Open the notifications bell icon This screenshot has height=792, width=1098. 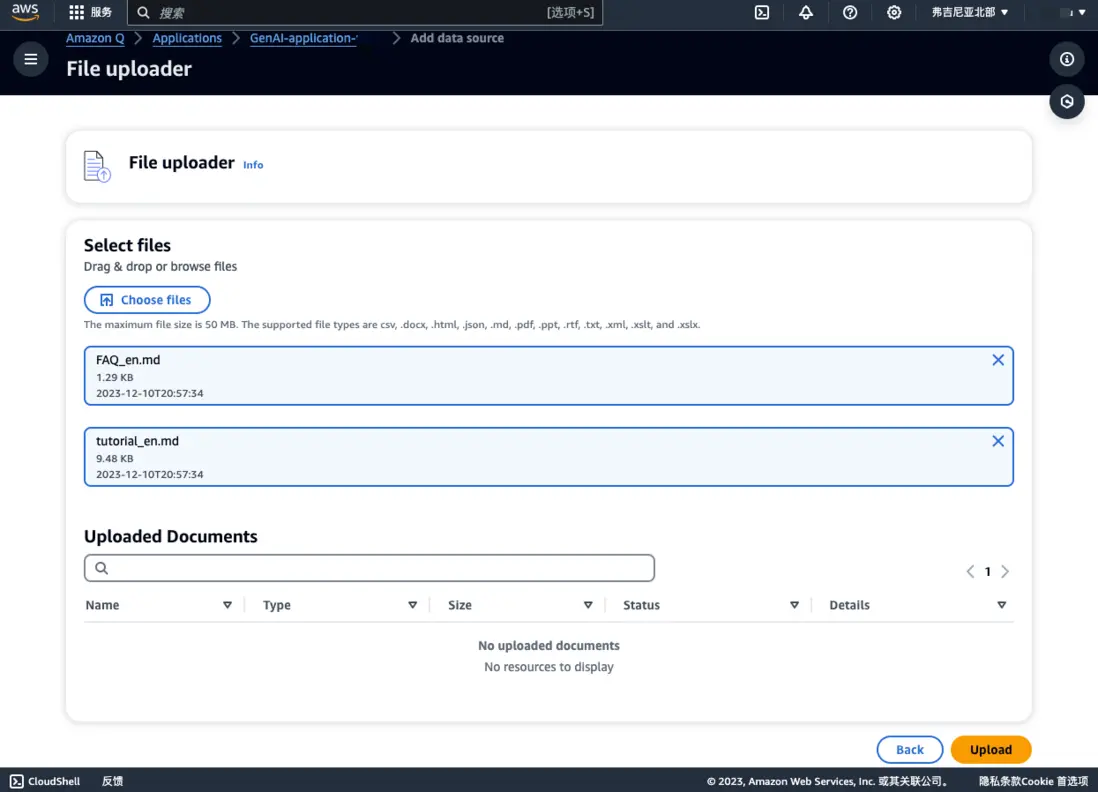click(806, 12)
